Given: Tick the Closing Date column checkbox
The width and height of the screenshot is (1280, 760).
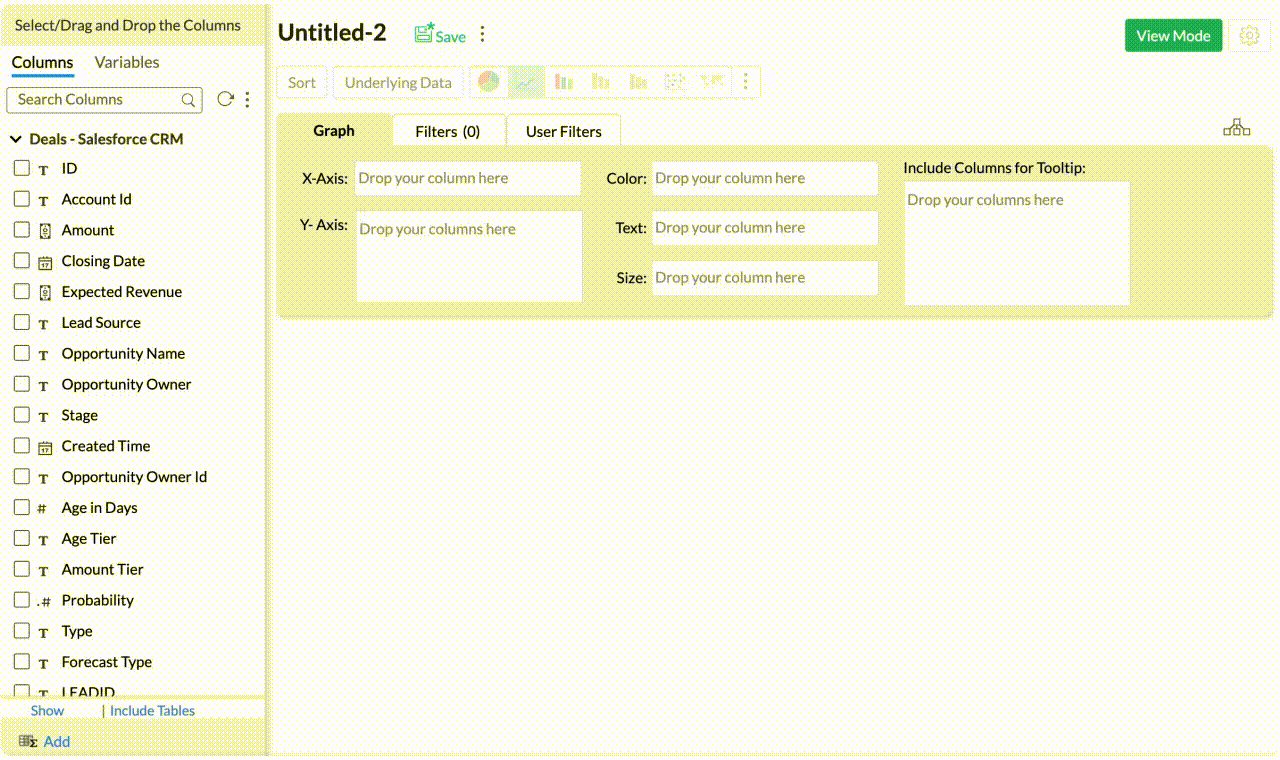Looking at the screenshot, I should click(x=21, y=261).
